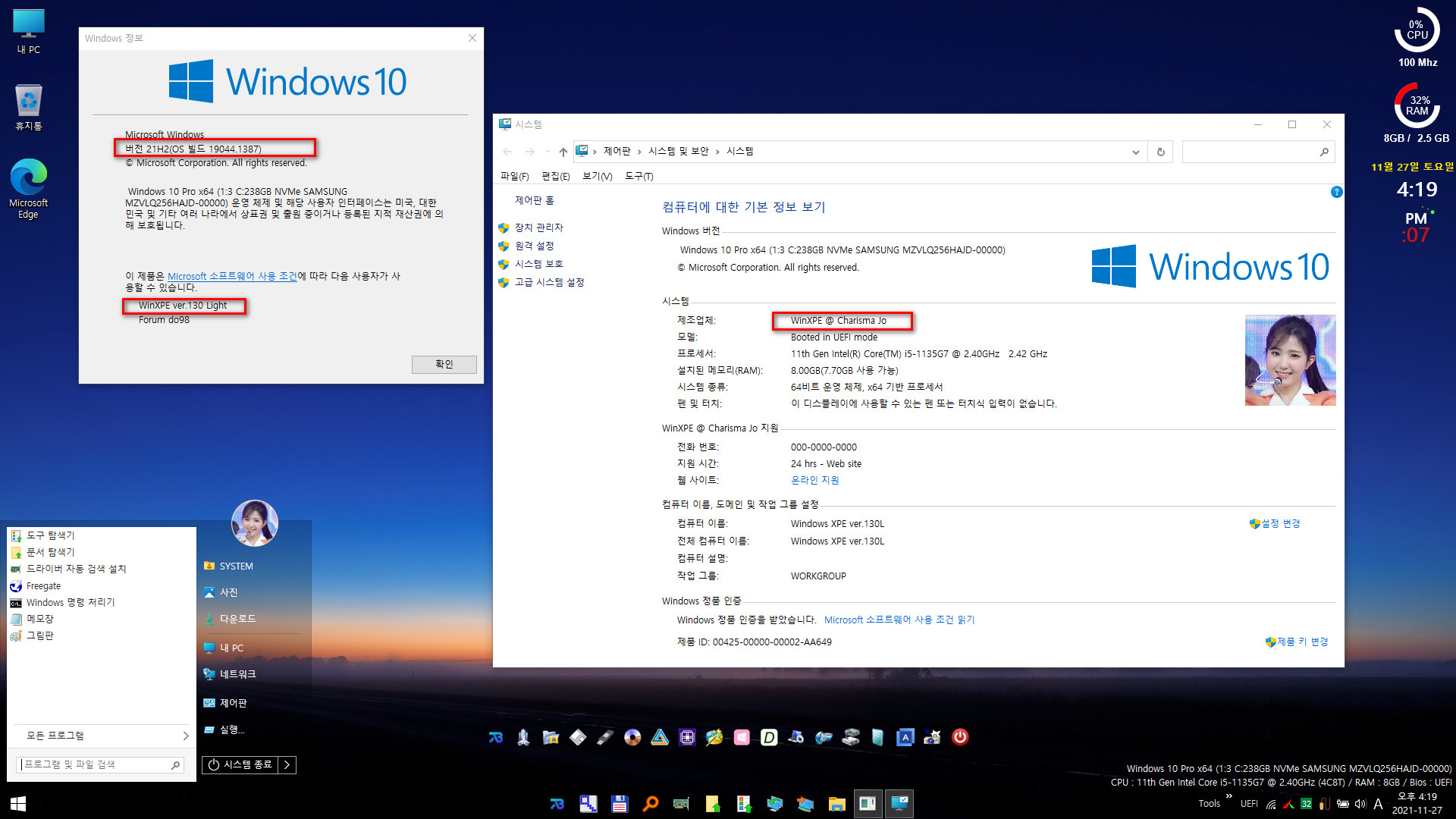Open Windows 명령 처리기 from start menu
The width and height of the screenshot is (1456, 819).
pyautogui.click(x=71, y=602)
